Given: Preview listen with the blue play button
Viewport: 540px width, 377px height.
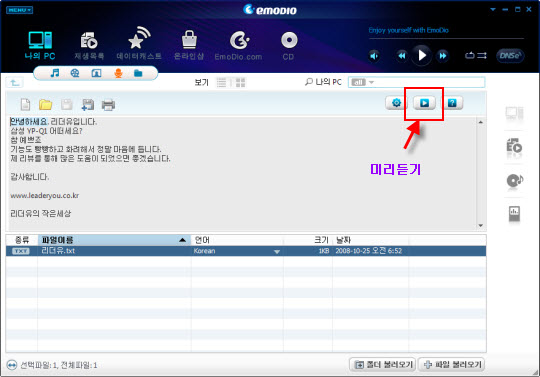Looking at the screenshot, I should click(424, 103).
